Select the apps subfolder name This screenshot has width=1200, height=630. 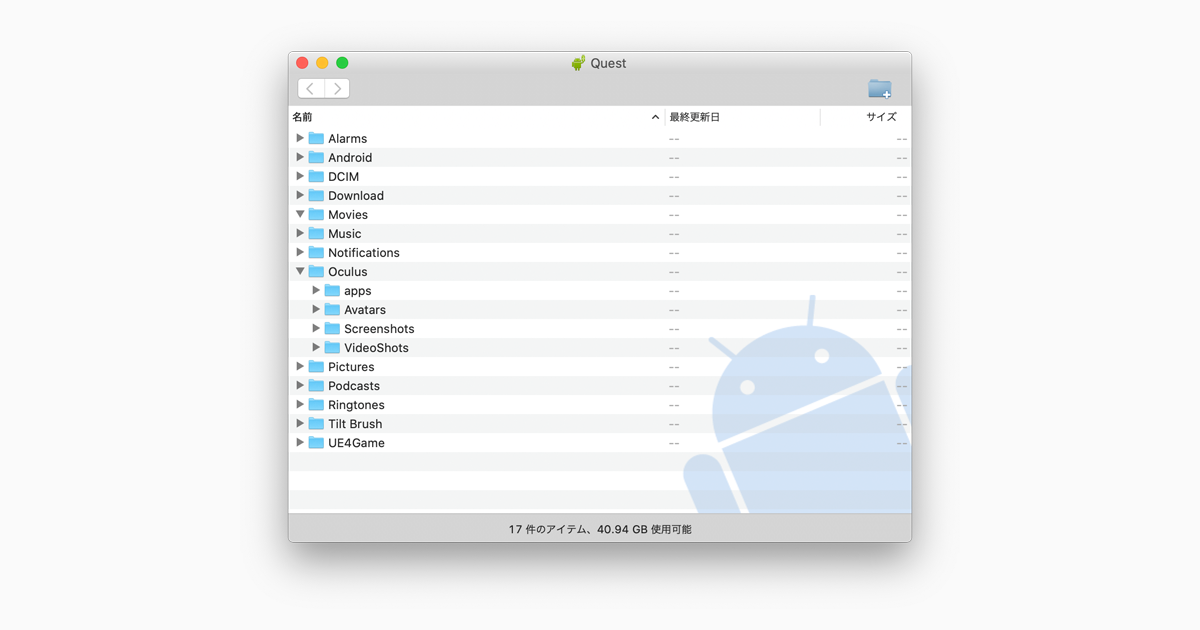[x=358, y=291]
